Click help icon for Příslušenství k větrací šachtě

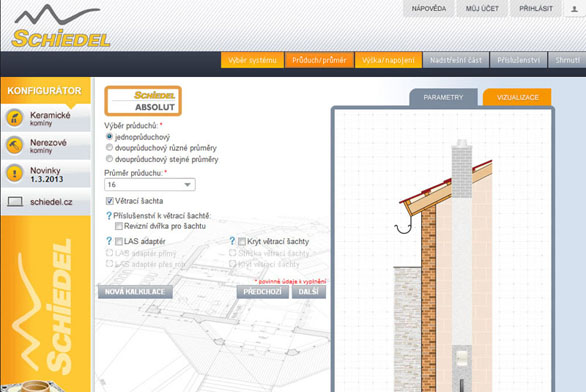tap(109, 216)
